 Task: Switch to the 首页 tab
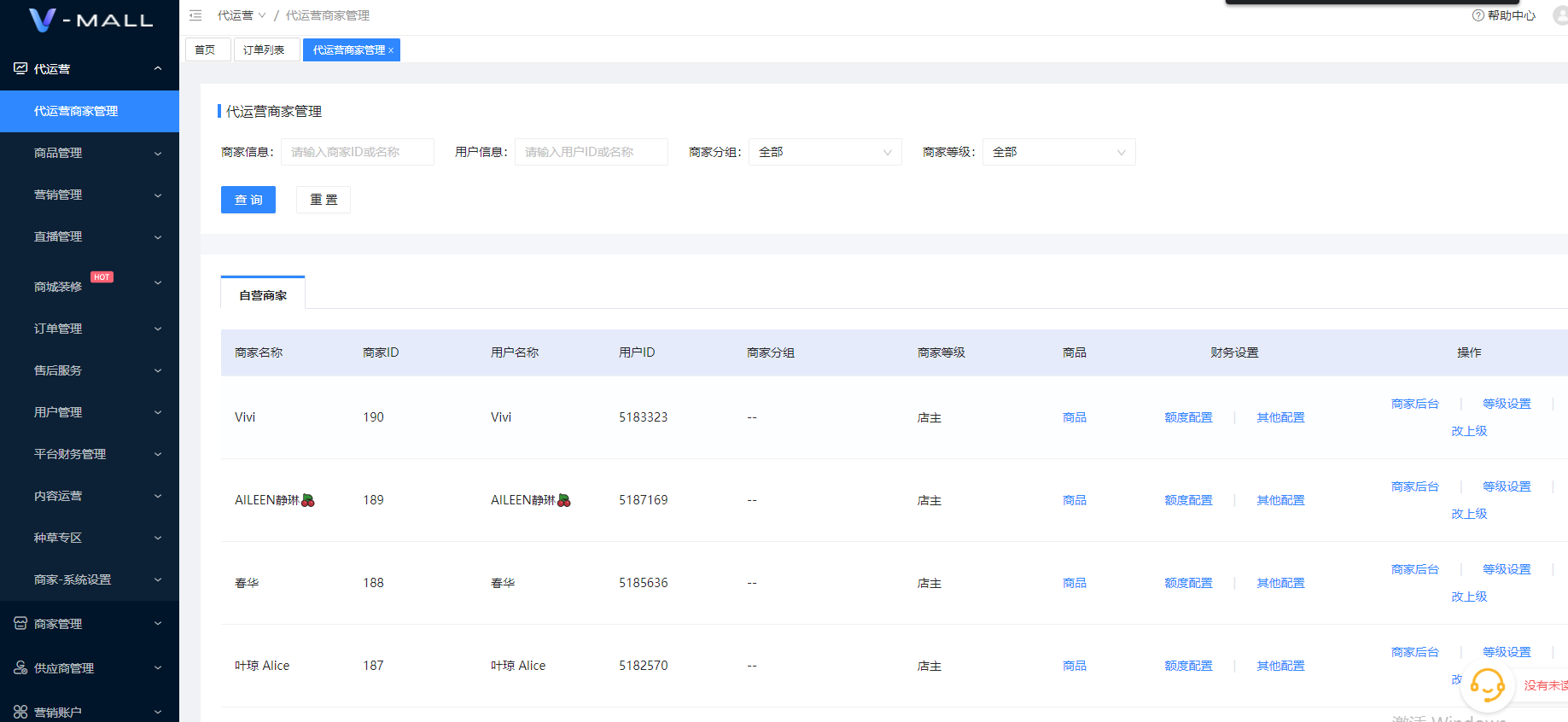pyautogui.click(x=208, y=49)
